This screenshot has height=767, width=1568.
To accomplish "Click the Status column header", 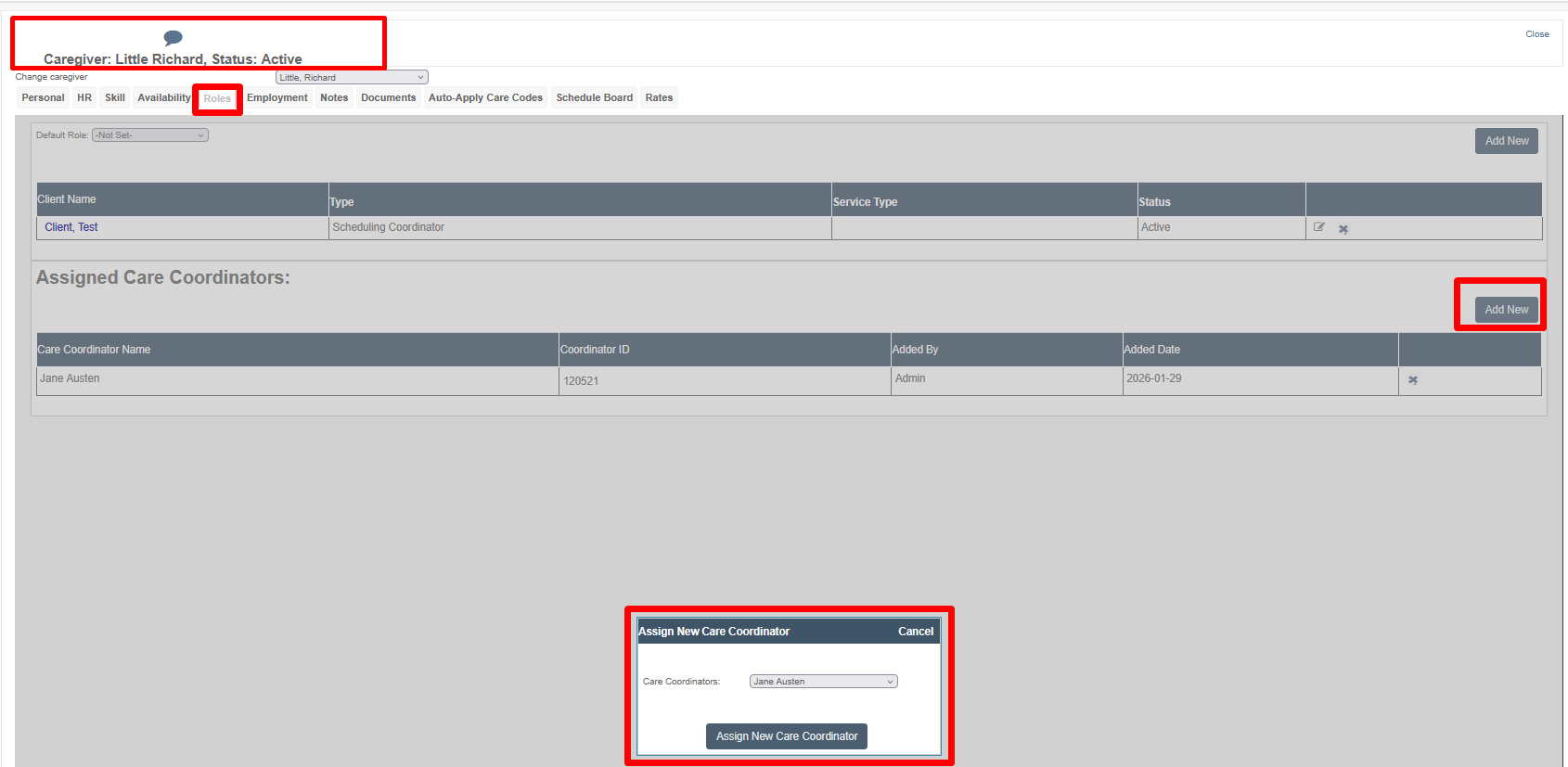I will [1222, 199].
